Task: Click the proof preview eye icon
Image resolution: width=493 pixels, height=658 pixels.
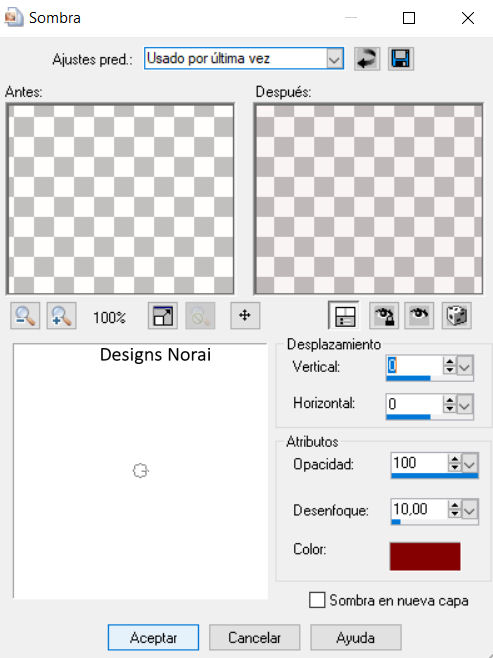Action: (x=419, y=316)
